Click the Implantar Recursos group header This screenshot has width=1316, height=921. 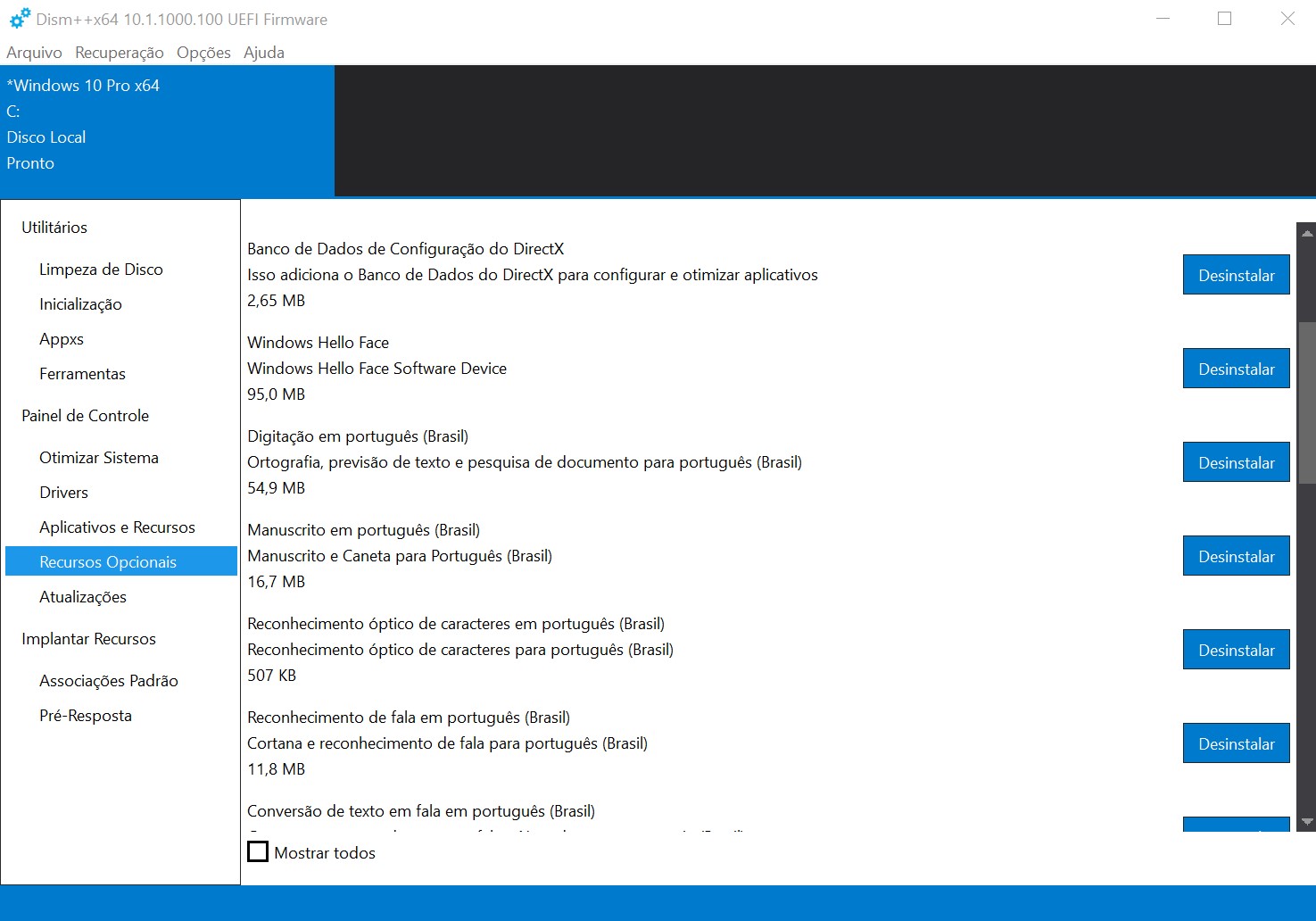tap(88, 639)
